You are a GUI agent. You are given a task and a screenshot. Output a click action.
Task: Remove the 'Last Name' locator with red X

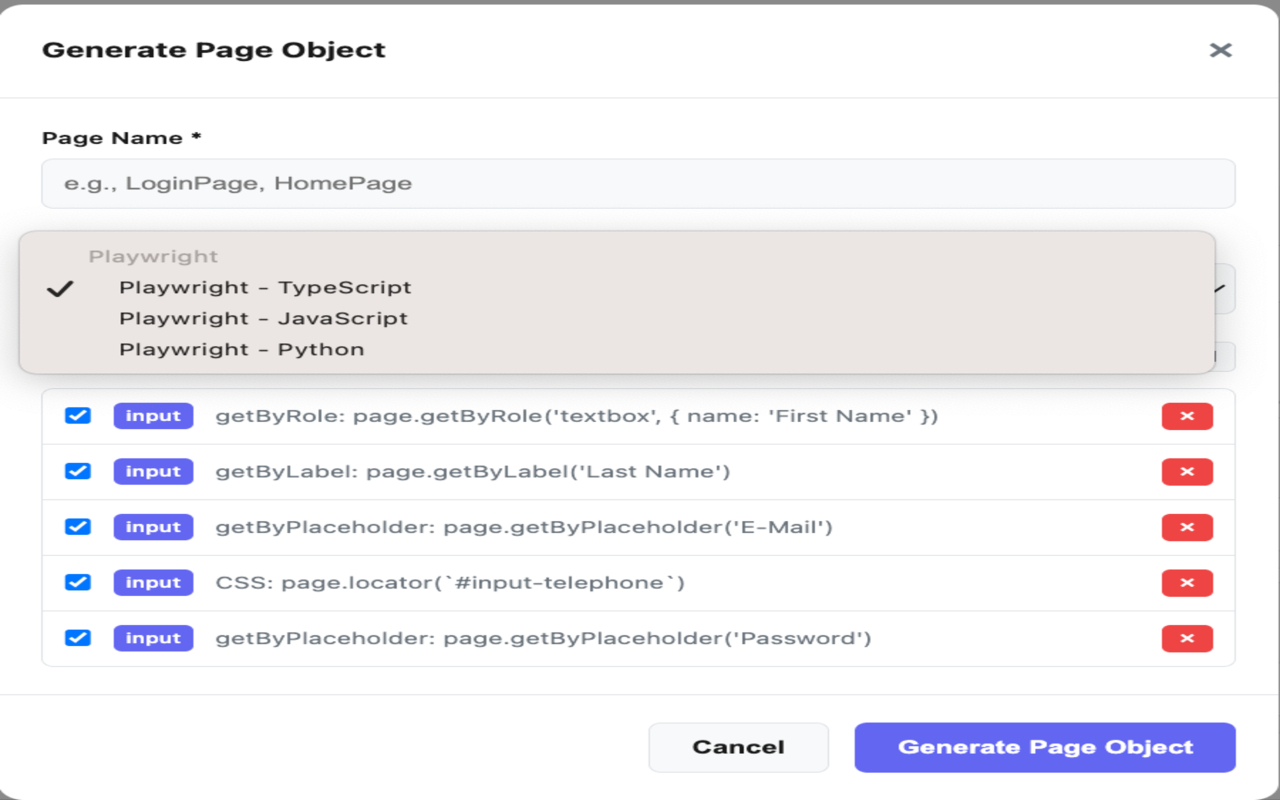pos(1187,471)
